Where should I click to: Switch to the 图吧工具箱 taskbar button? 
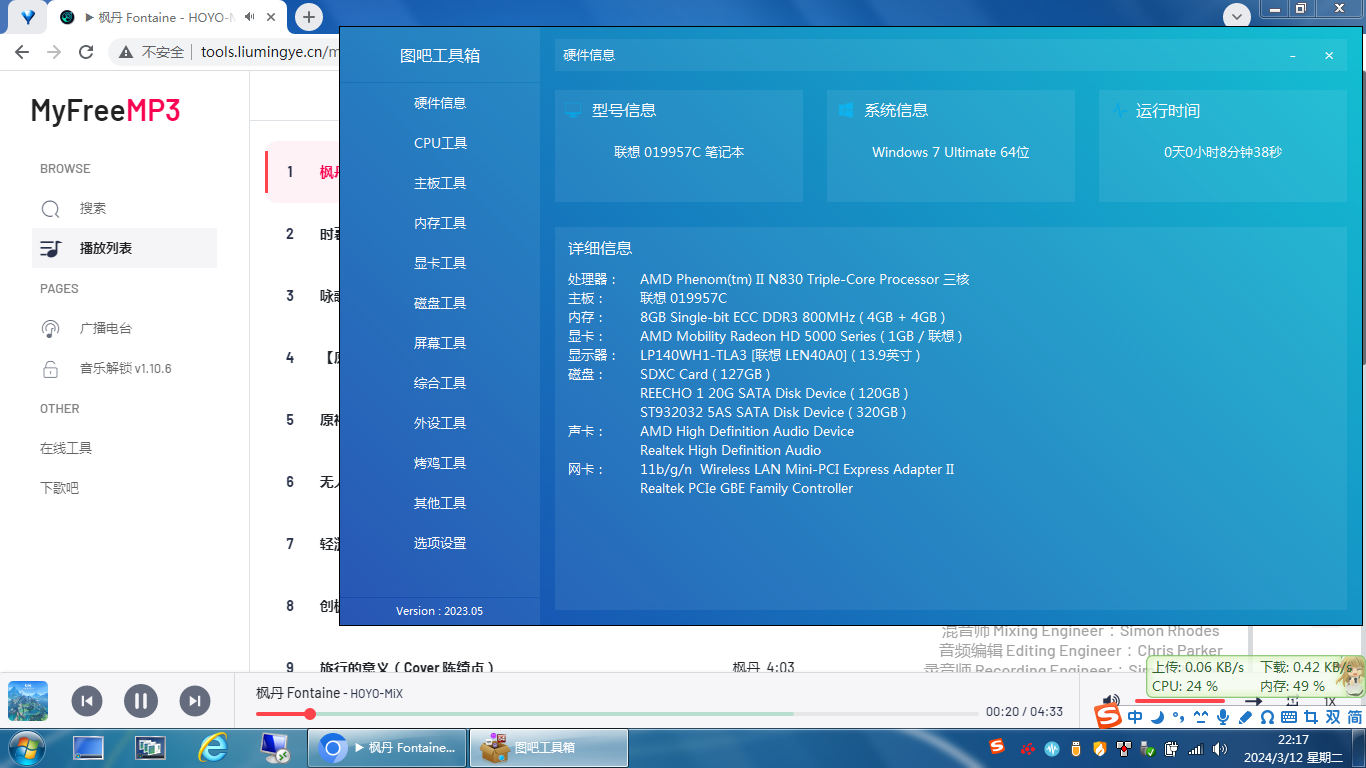click(x=549, y=747)
